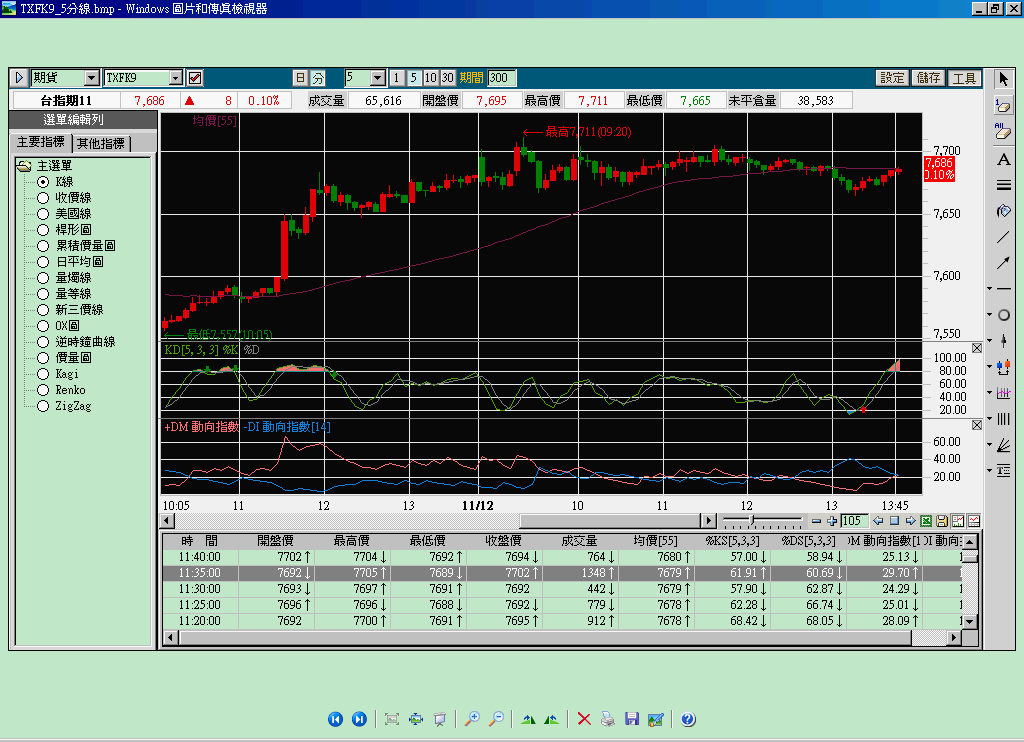1024x742 pixels.
Task: Select the 桿形圖 radio button
Action: (x=43, y=230)
